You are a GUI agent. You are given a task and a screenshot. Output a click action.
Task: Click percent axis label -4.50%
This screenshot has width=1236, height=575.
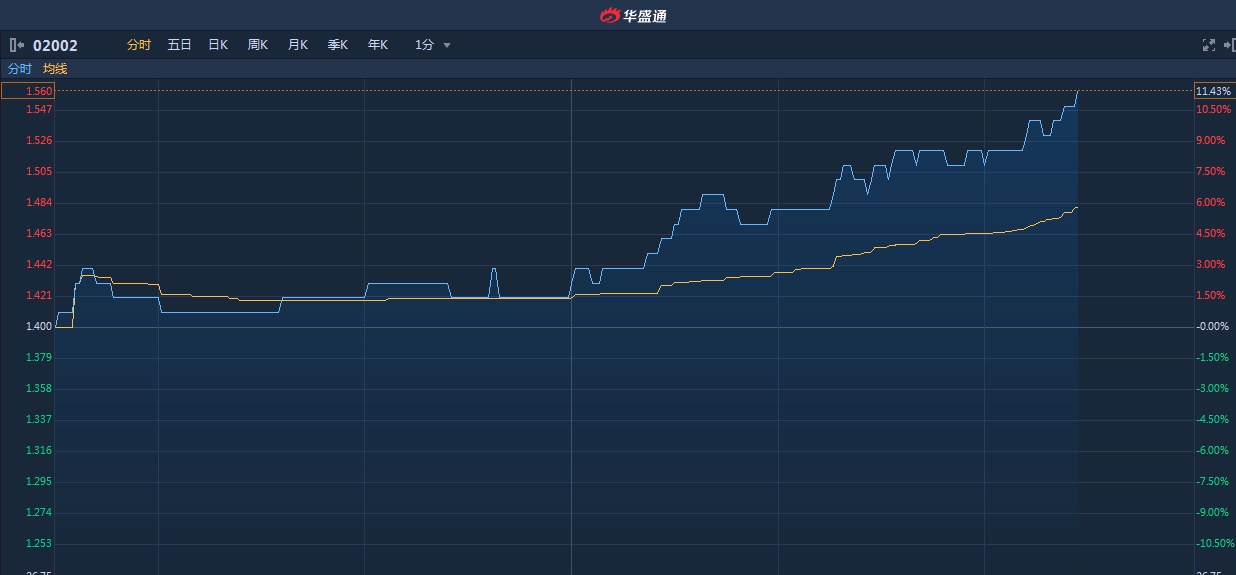[1213, 419]
